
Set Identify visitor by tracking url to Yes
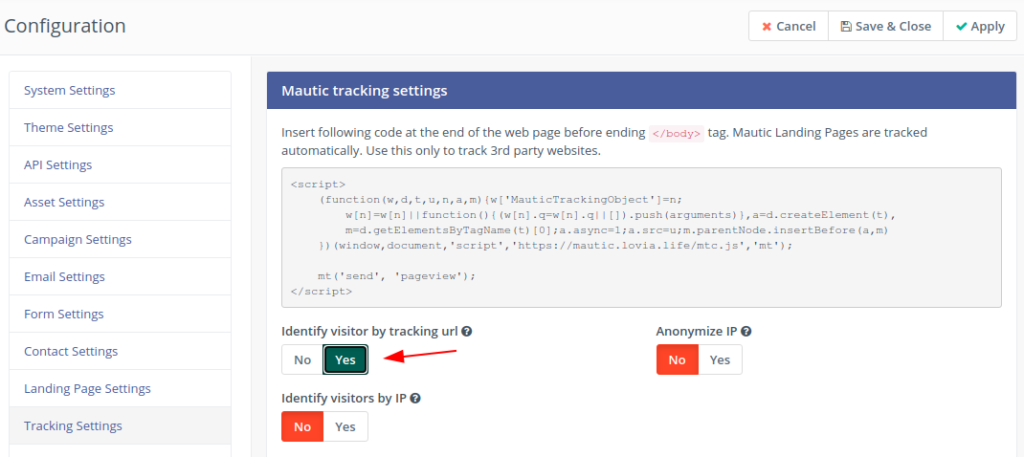point(345,360)
